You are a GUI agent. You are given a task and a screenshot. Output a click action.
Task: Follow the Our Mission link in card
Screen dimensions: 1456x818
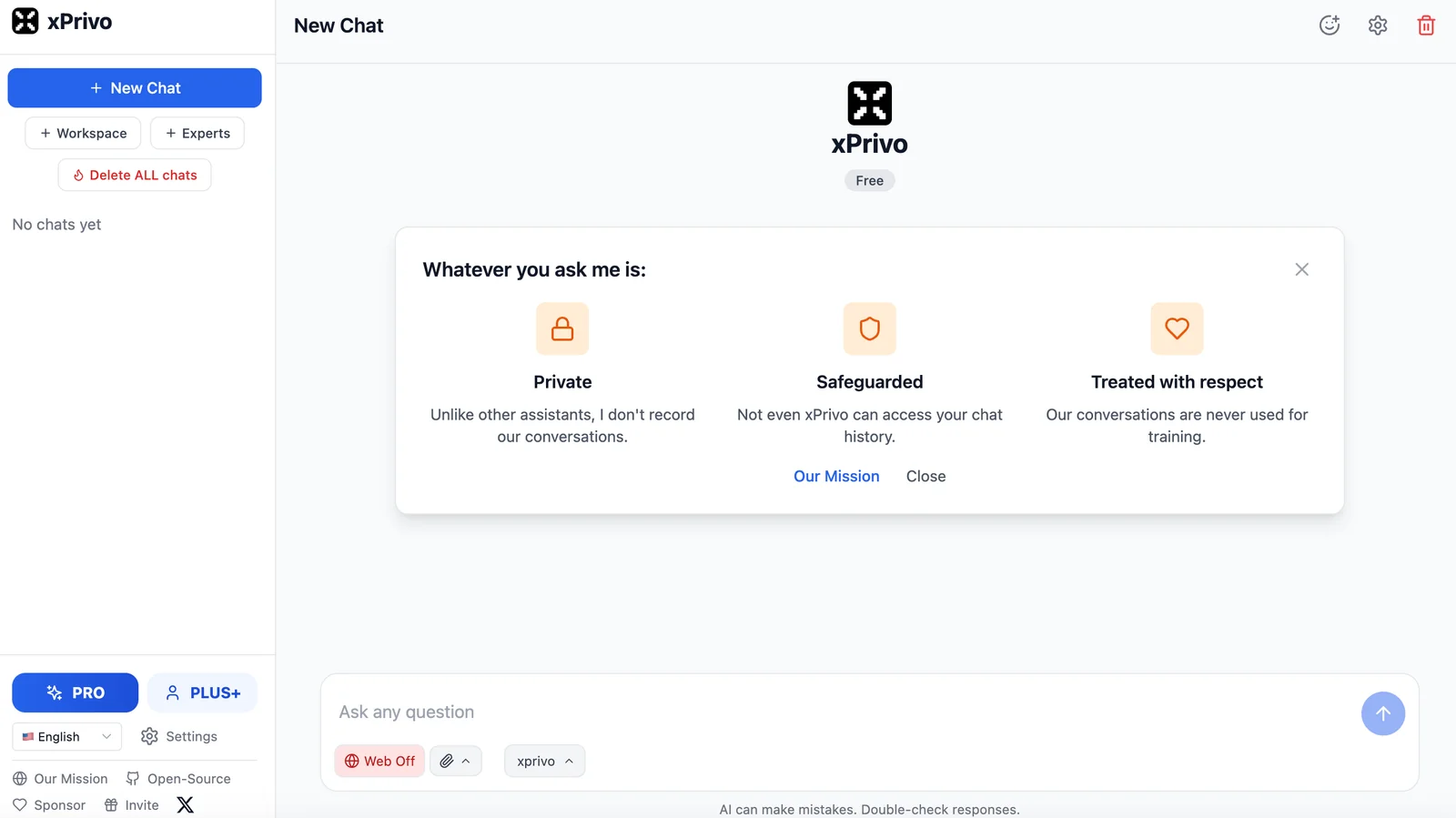pyautogui.click(x=836, y=476)
